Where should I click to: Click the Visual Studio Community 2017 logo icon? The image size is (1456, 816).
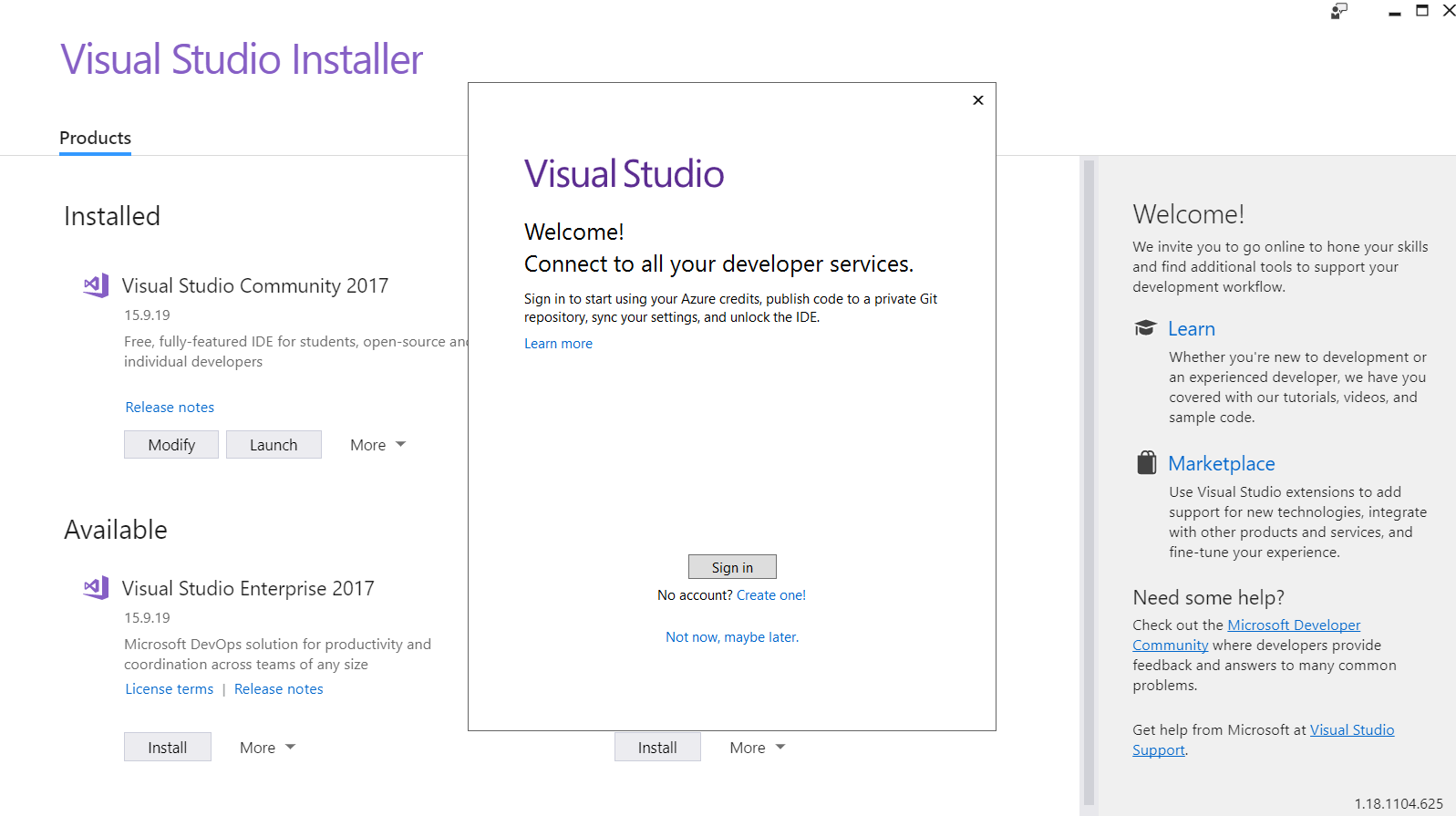96,285
